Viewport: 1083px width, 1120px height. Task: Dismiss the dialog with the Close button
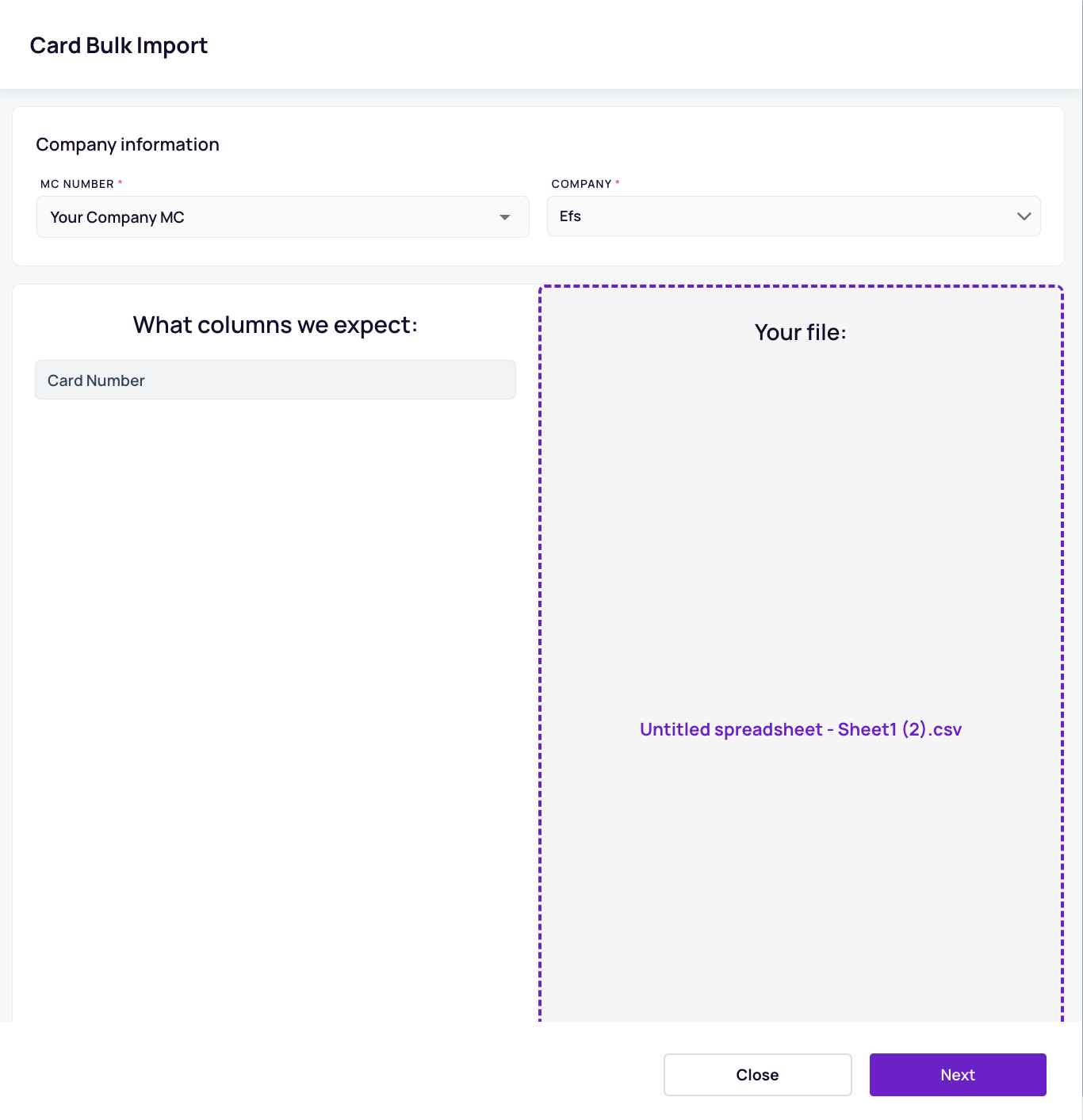pyautogui.click(x=757, y=1075)
